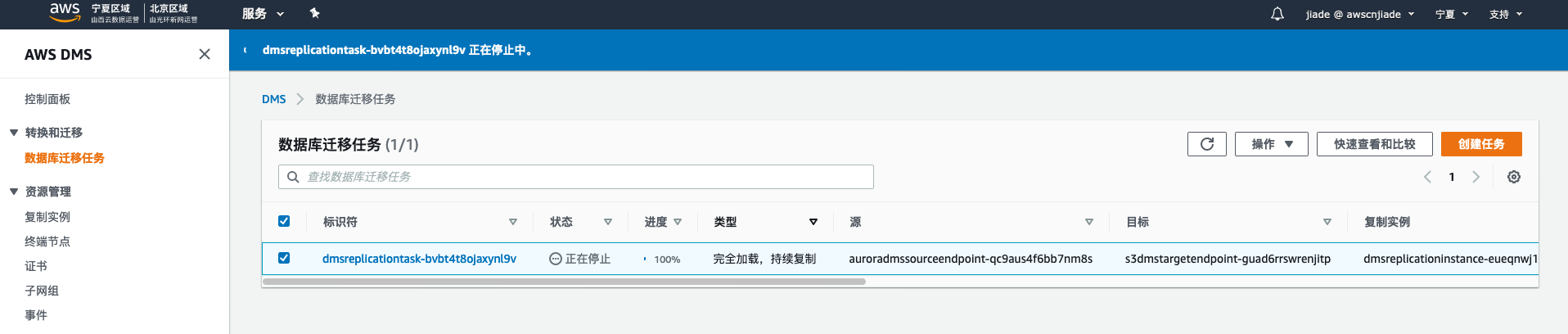This screenshot has width=1568, height=334.
Task: Click the horizontal table scrollbar
Action: (563, 282)
